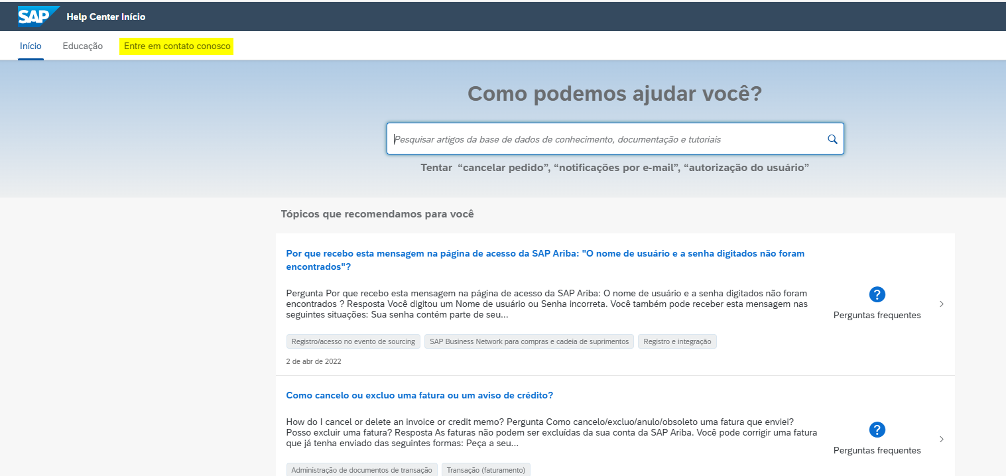Screen dimensions: 1006x476
Task: Open Entre em contato conosco tab
Action: [x=177, y=46]
